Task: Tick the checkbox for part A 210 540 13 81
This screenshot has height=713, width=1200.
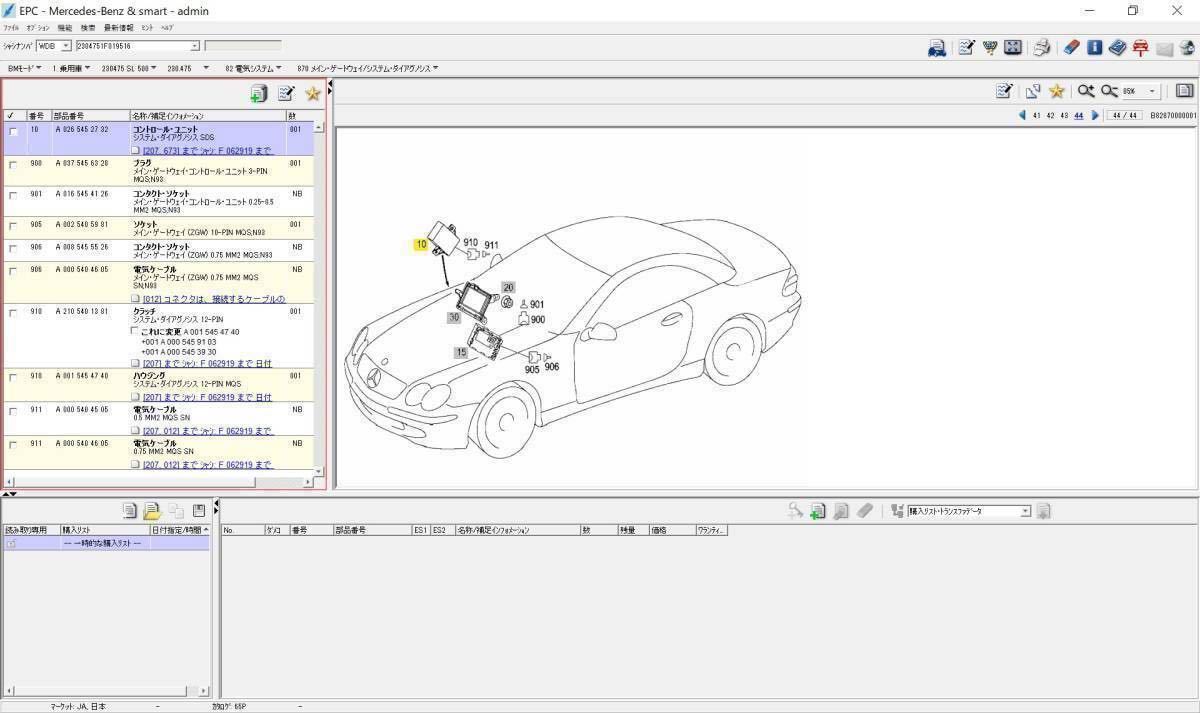Action: pos(13,313)
